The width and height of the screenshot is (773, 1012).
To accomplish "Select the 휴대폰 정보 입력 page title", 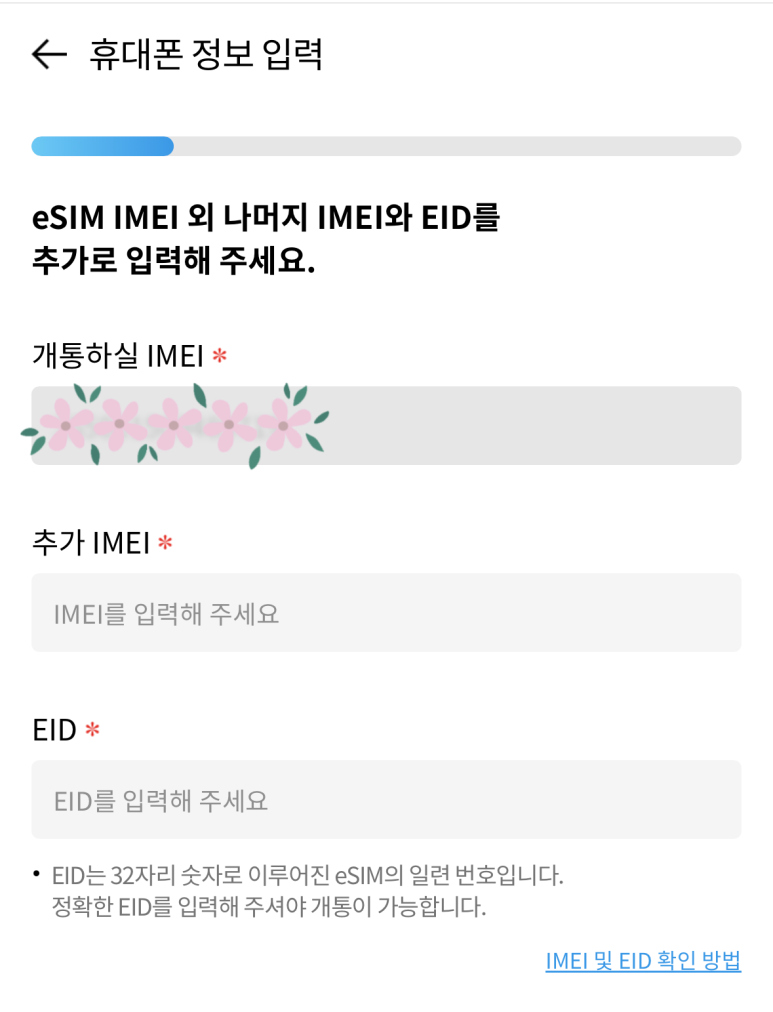I will (205, 54).
